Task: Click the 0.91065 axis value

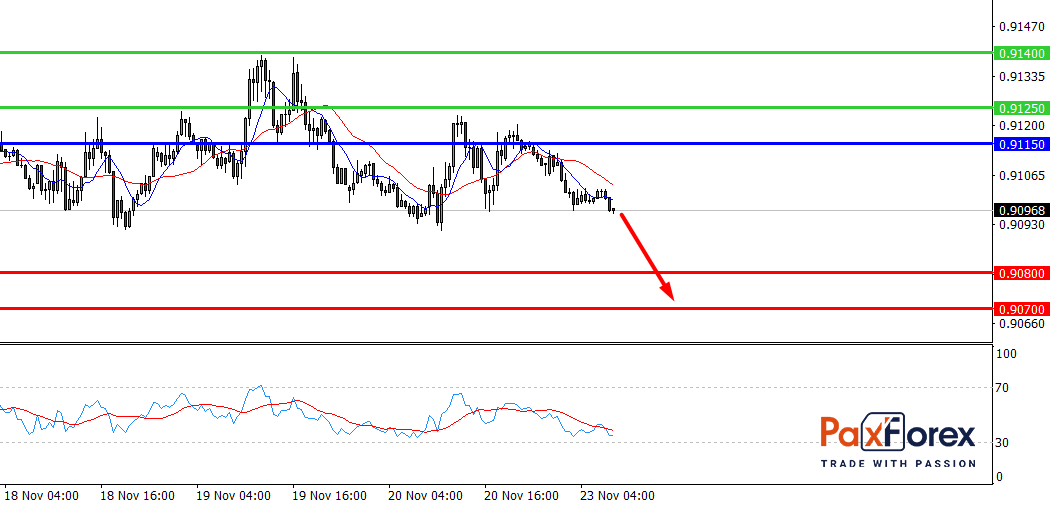Action: 1021,176
